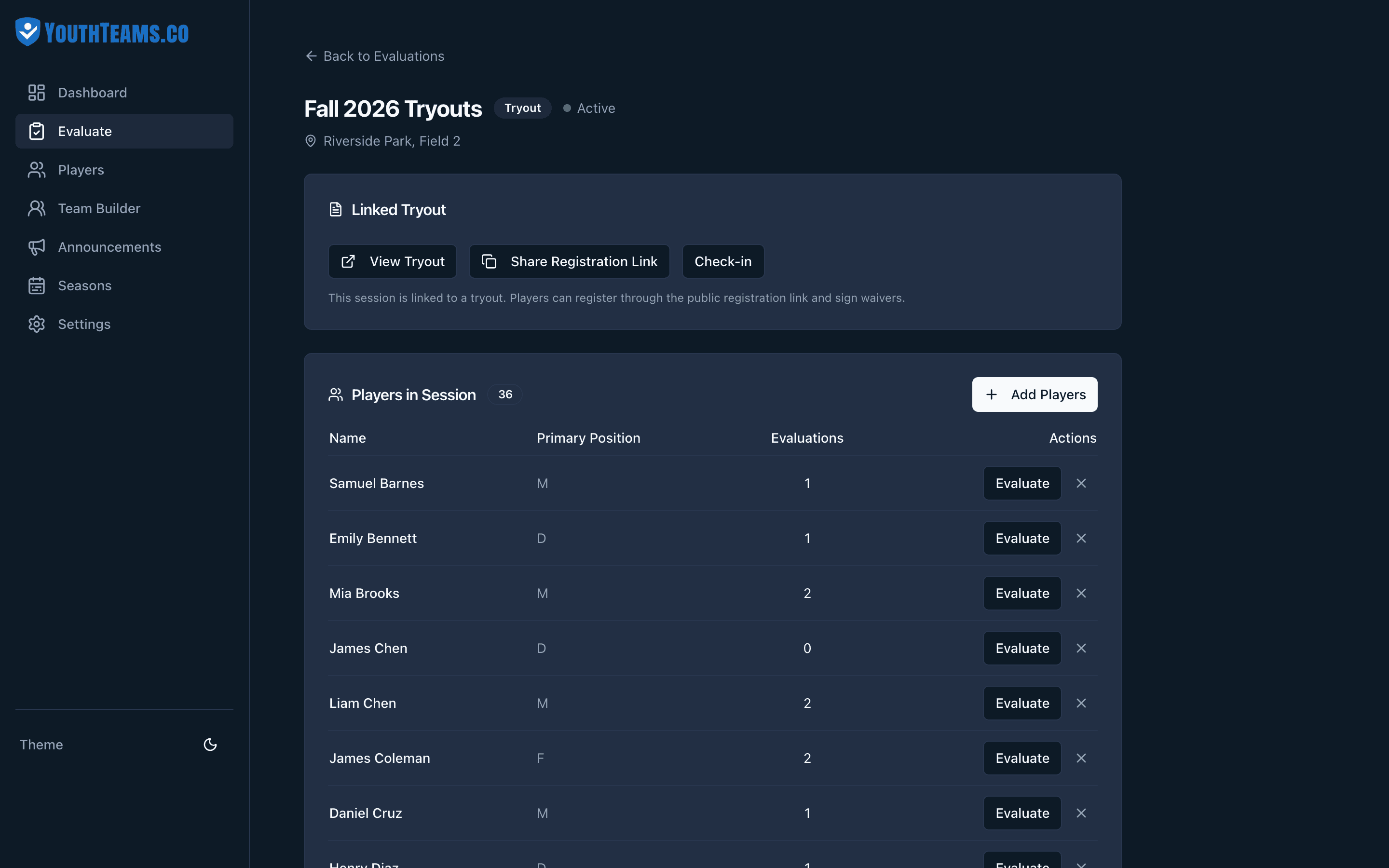The image size is (1389, 868).
Task: Open Team Builder in the sidebar
Action: tap(124, 208)
